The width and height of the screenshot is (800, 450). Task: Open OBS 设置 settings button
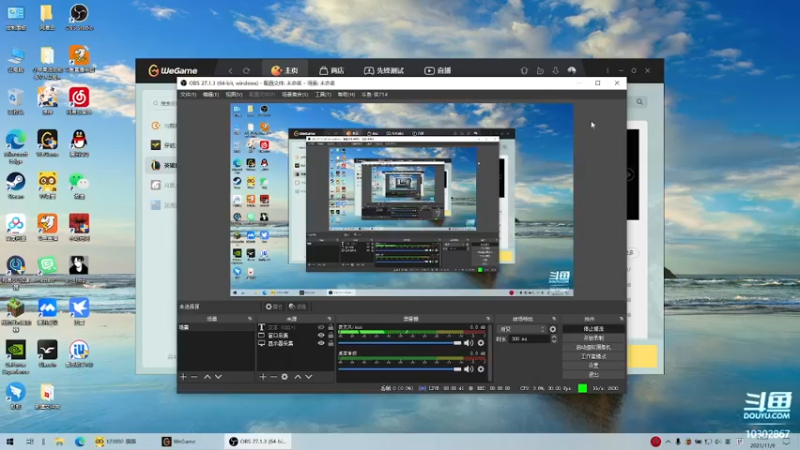(x=593, y=365)
